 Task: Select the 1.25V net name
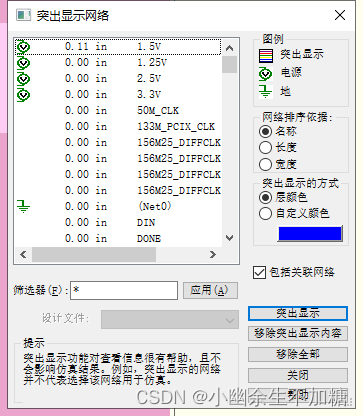tap(152, 62)
